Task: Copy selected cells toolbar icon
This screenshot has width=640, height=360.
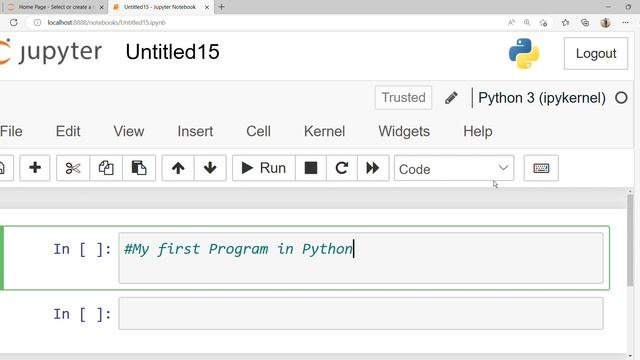Action: [106, 168]
